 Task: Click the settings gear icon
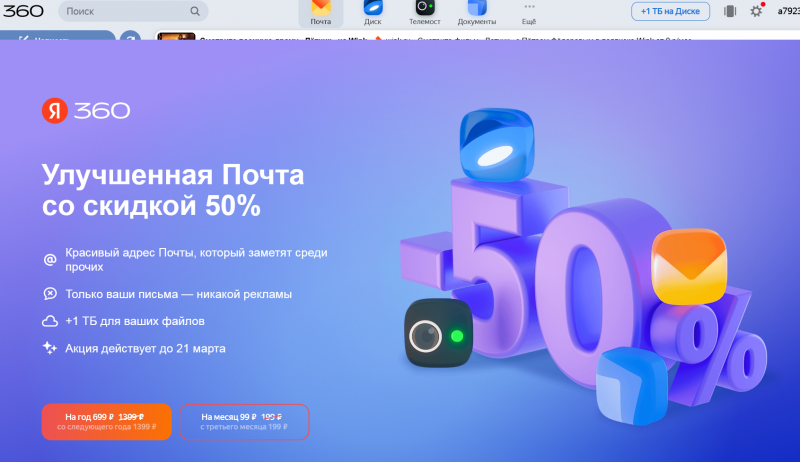pos(756,11)
